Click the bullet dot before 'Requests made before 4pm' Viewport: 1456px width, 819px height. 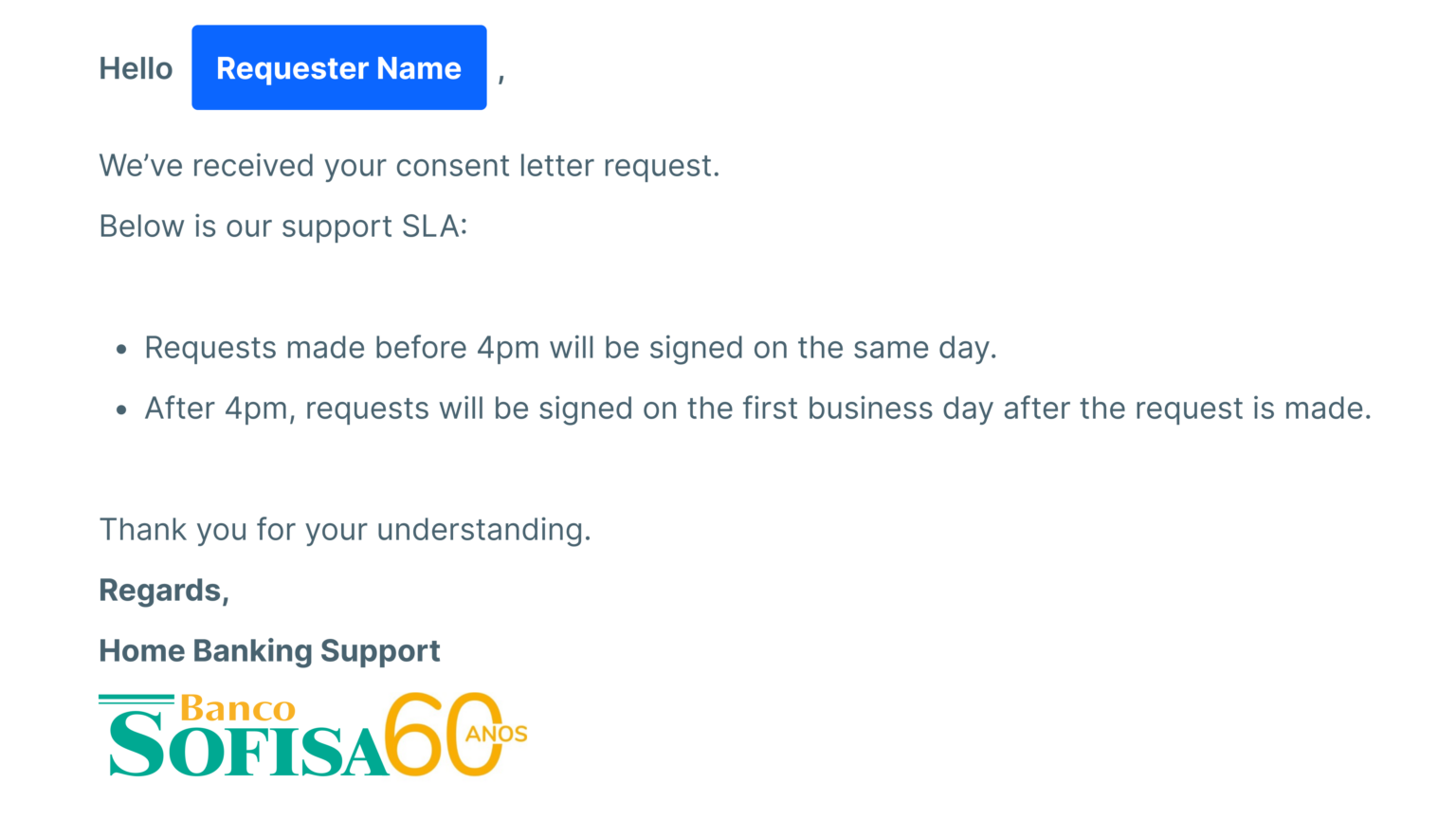tap(121, 350)
